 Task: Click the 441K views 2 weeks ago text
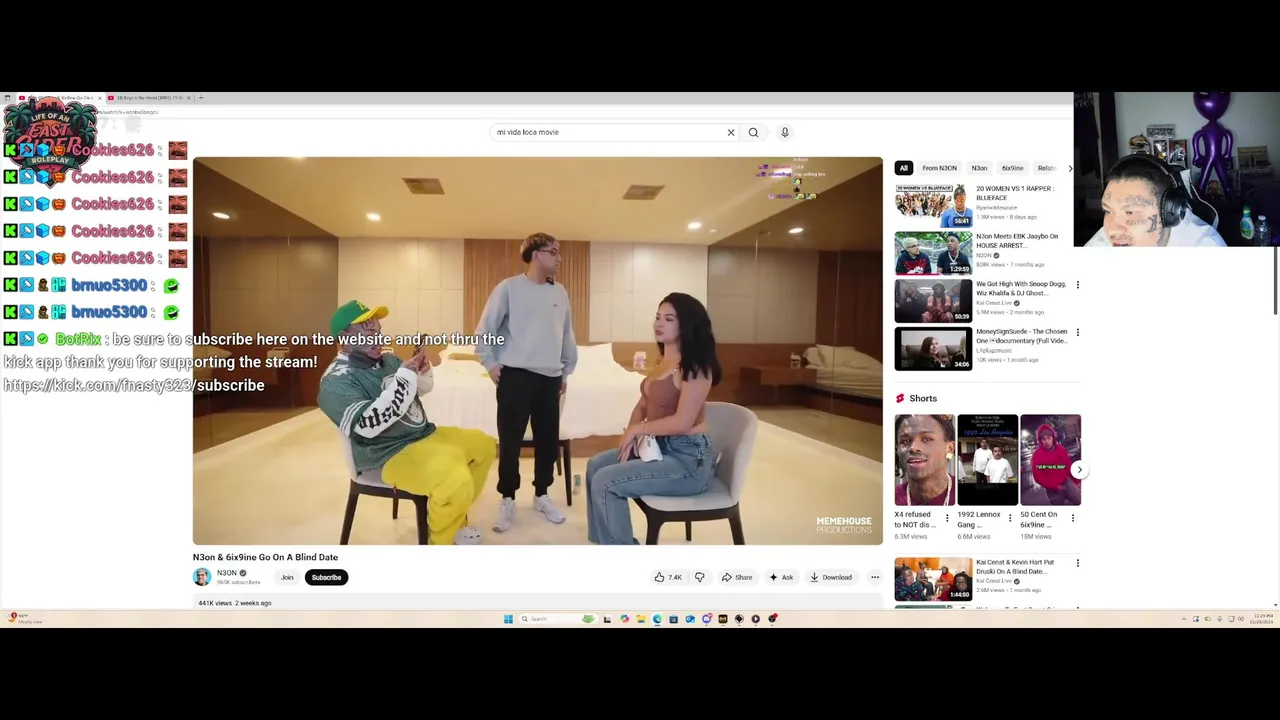[235, 603]
